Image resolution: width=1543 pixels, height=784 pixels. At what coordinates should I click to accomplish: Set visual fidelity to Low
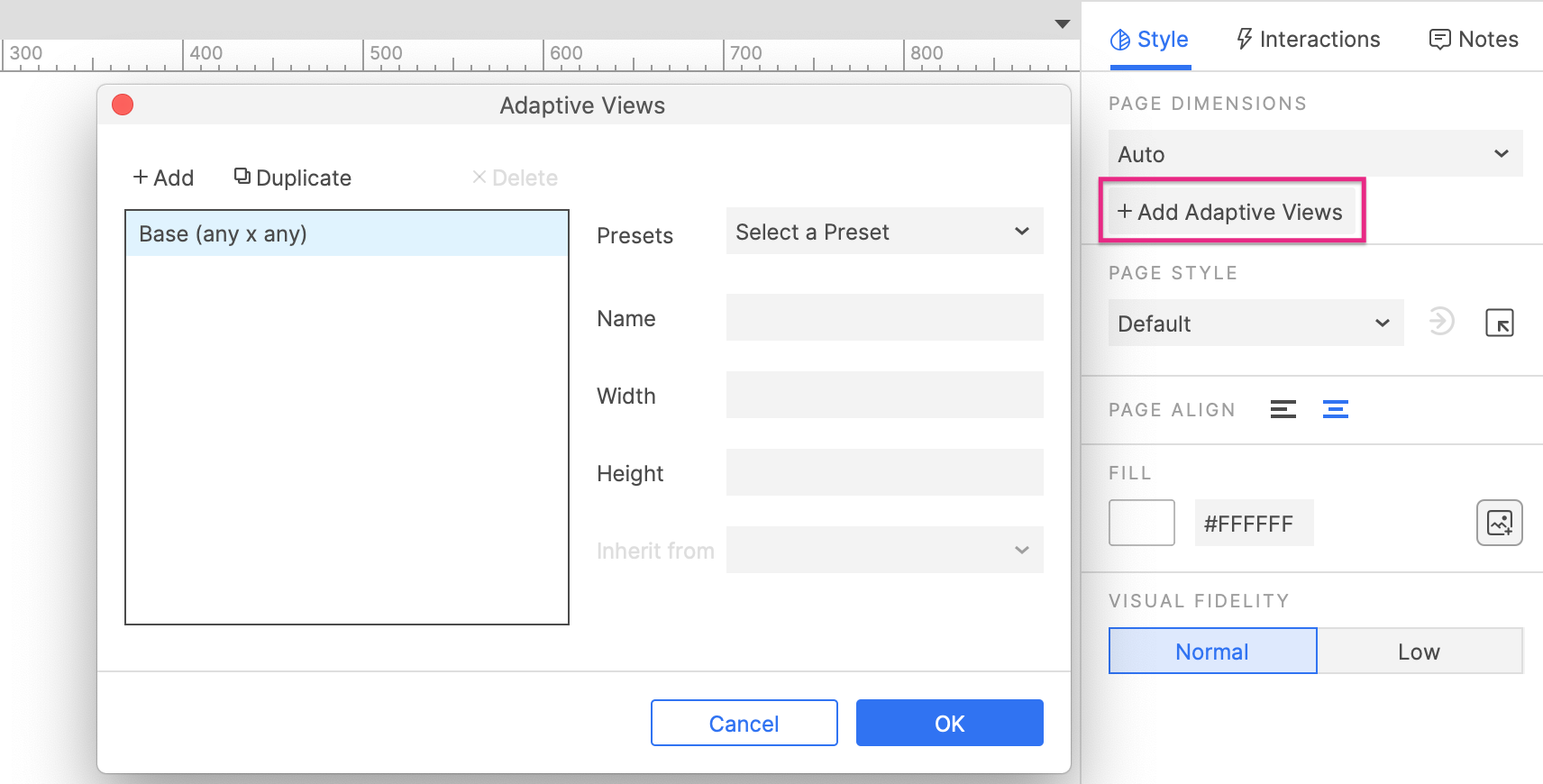click(x=1419, y=652)
